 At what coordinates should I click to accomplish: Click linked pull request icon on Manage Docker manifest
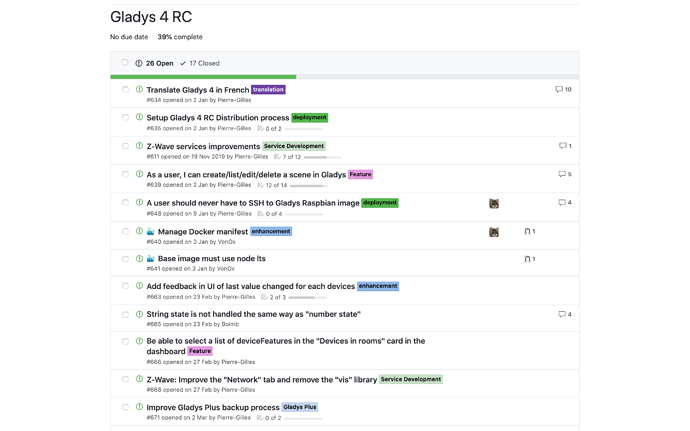527,231
